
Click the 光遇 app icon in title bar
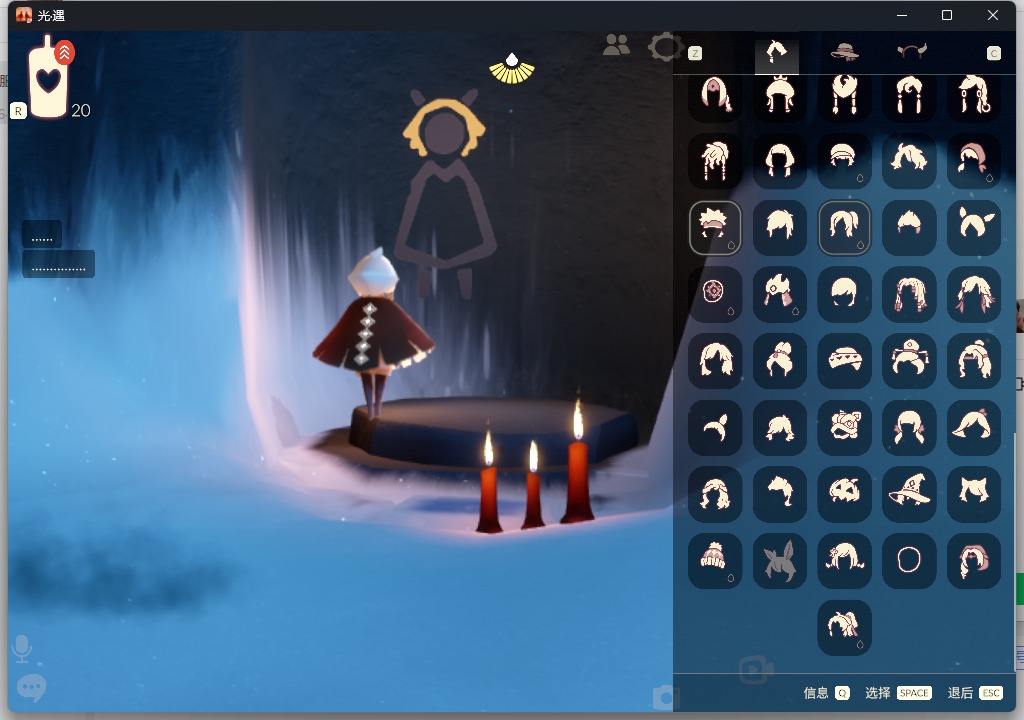click(x=24, y=15)
